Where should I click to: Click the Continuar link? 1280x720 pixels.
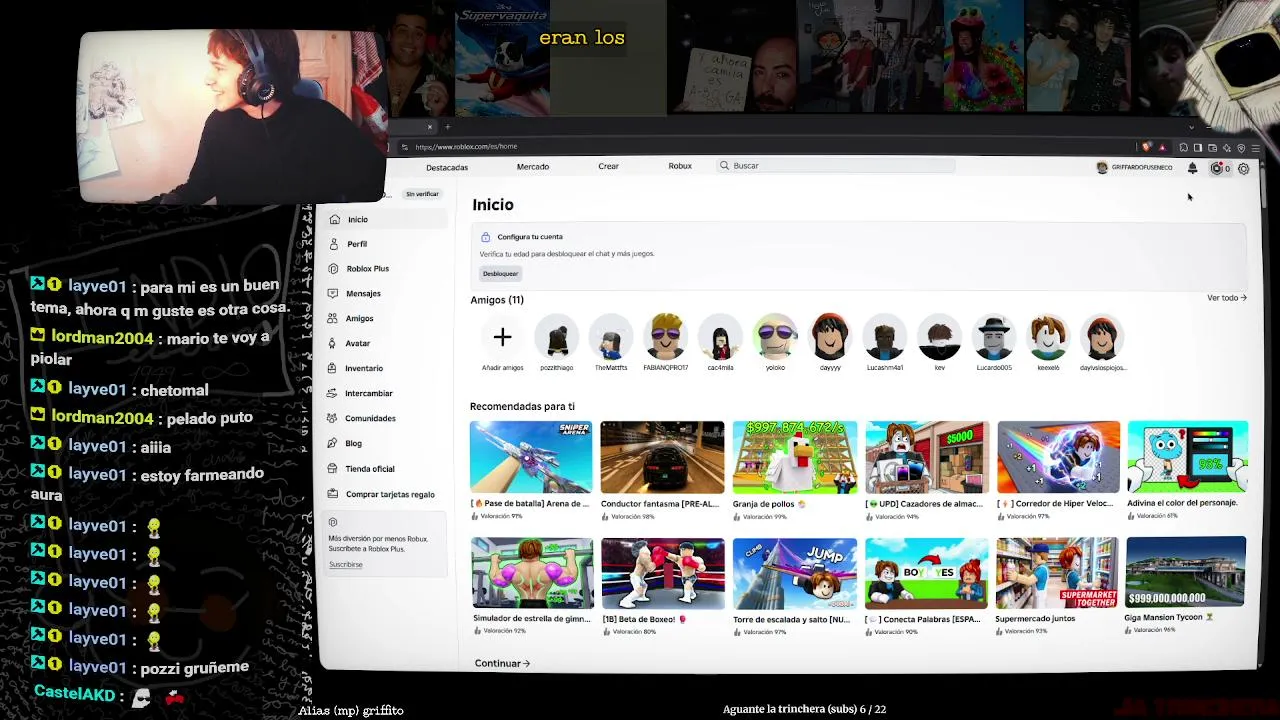click(x=502, y=663)
